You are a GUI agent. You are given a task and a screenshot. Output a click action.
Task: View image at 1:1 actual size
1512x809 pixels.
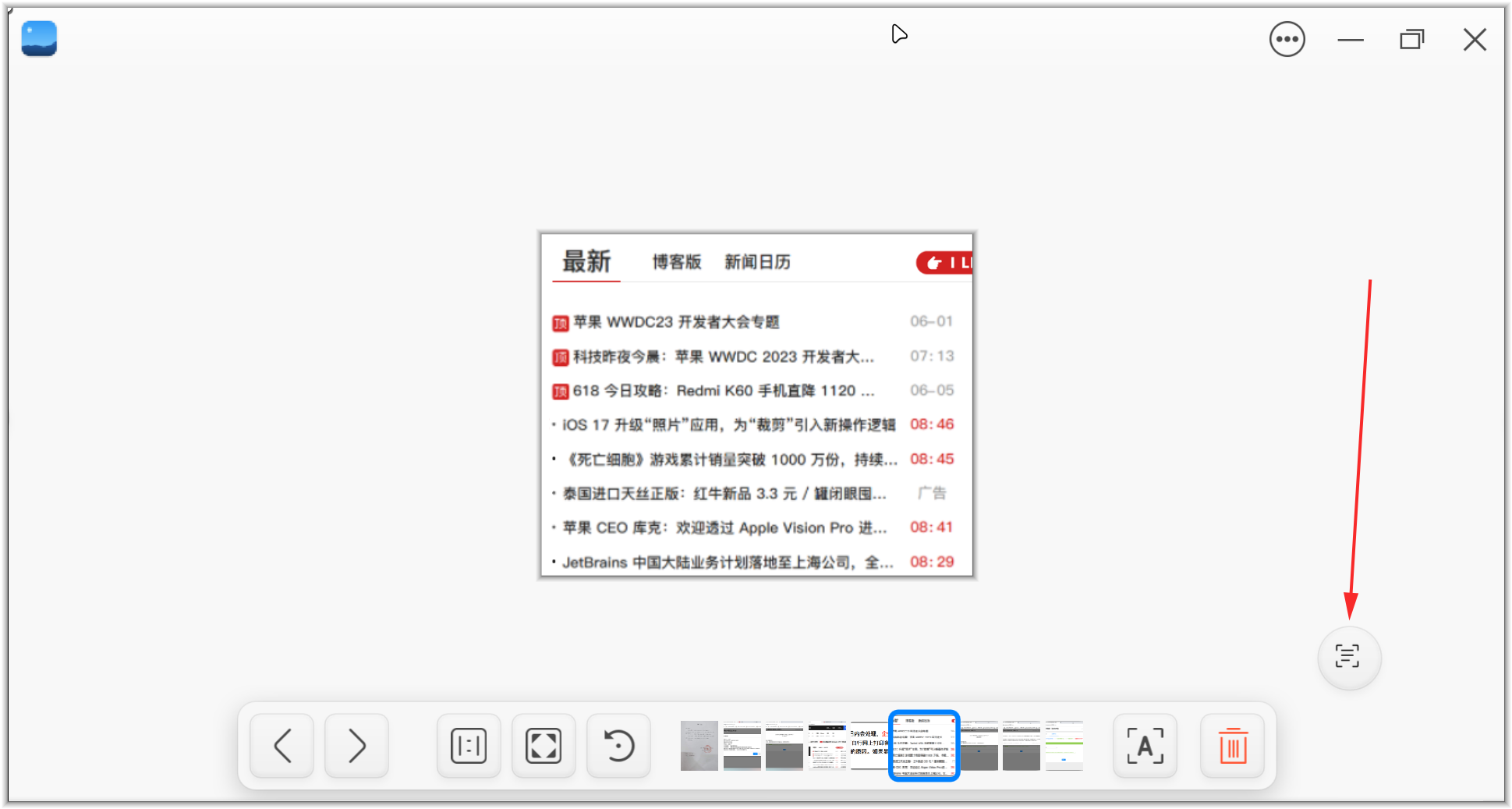point(468,745)
